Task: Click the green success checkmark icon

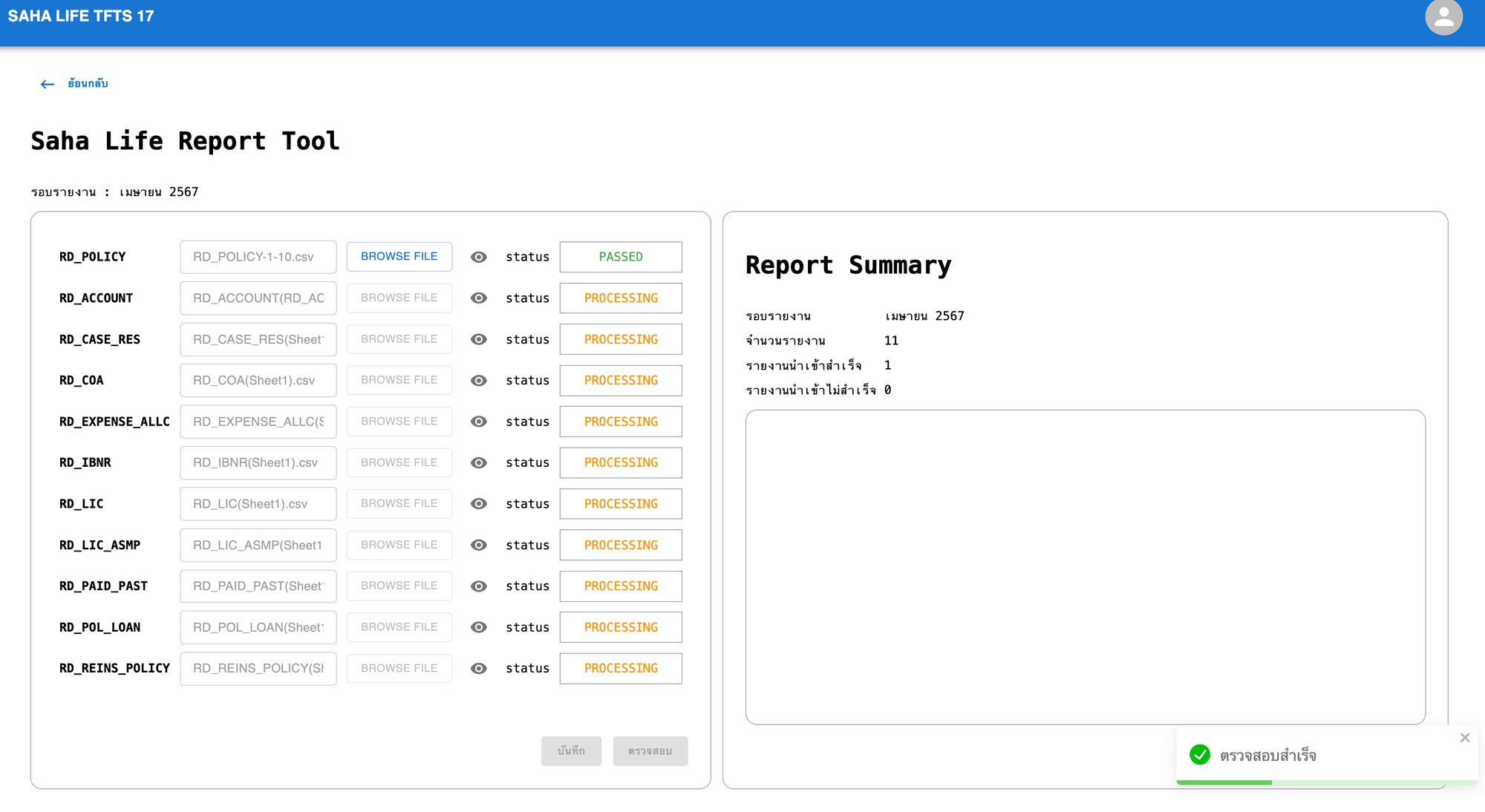Action: click(x=1200, y=755)
